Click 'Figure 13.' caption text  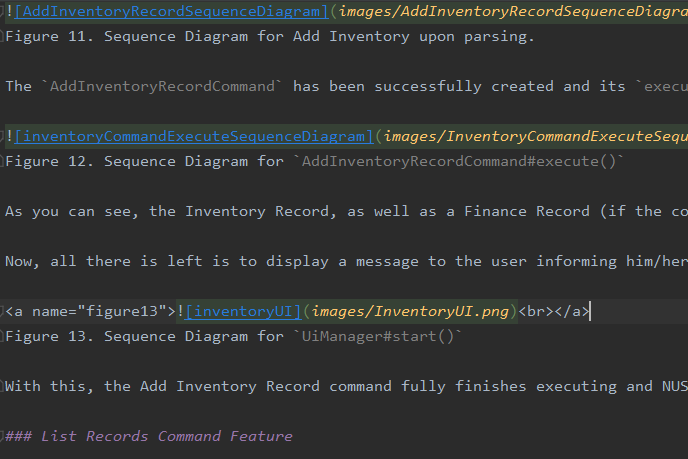(49, 337)
